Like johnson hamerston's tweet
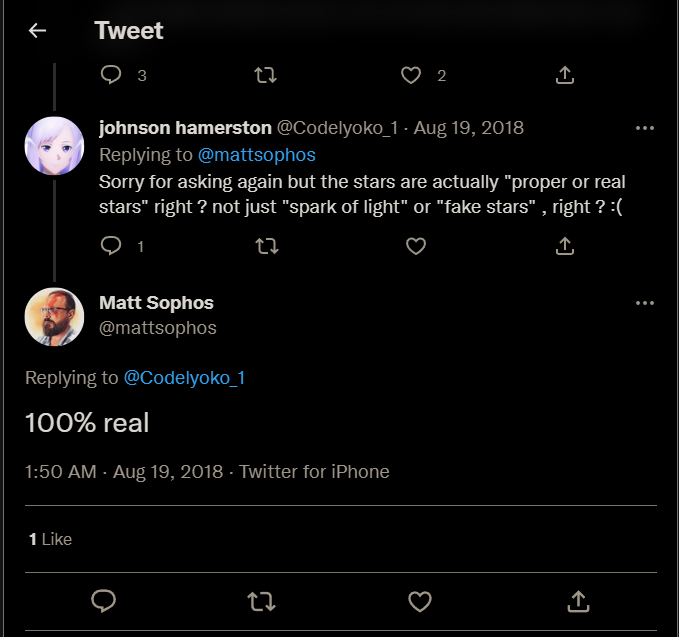 [x=415, y=246]
